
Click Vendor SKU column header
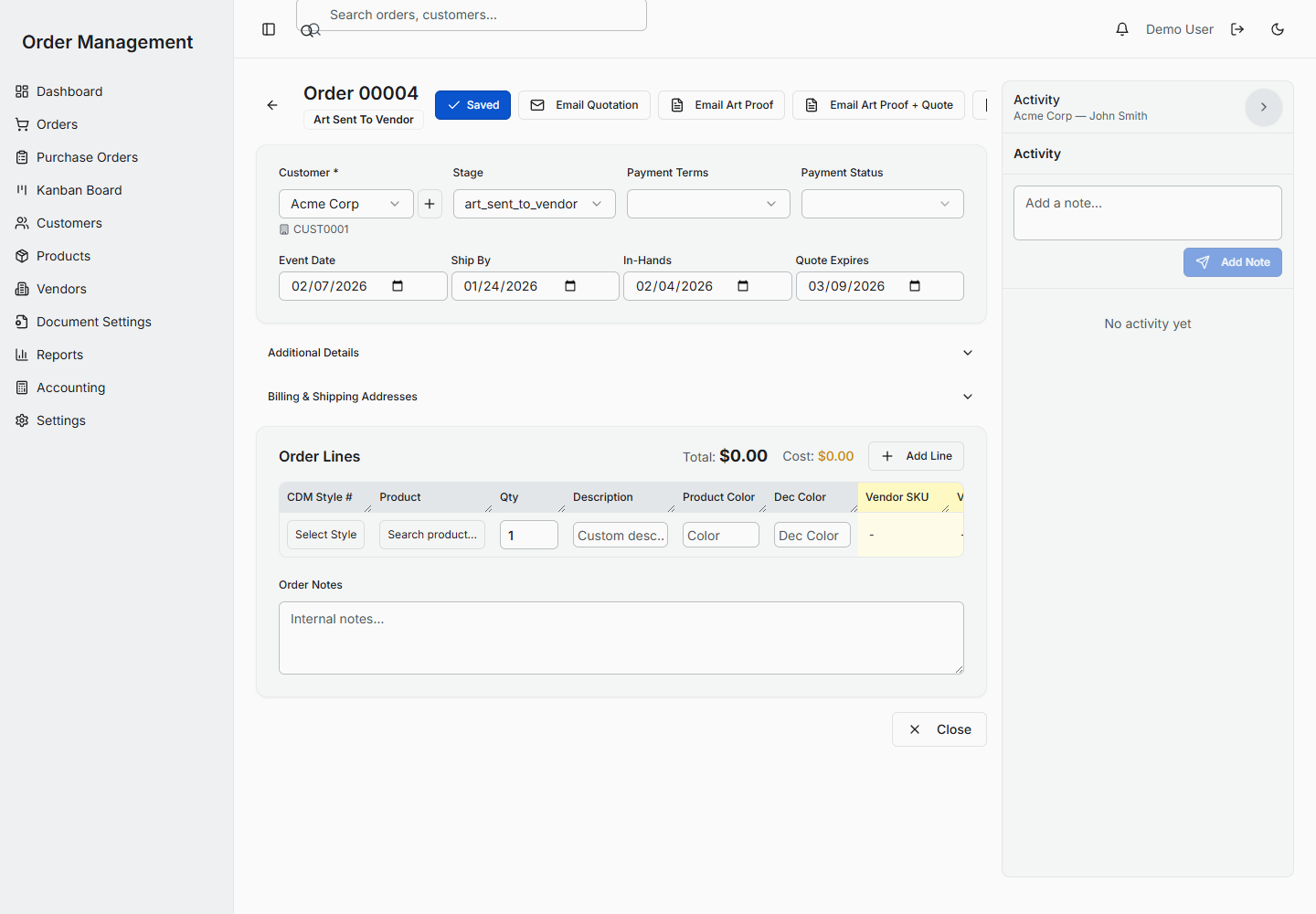904,497
